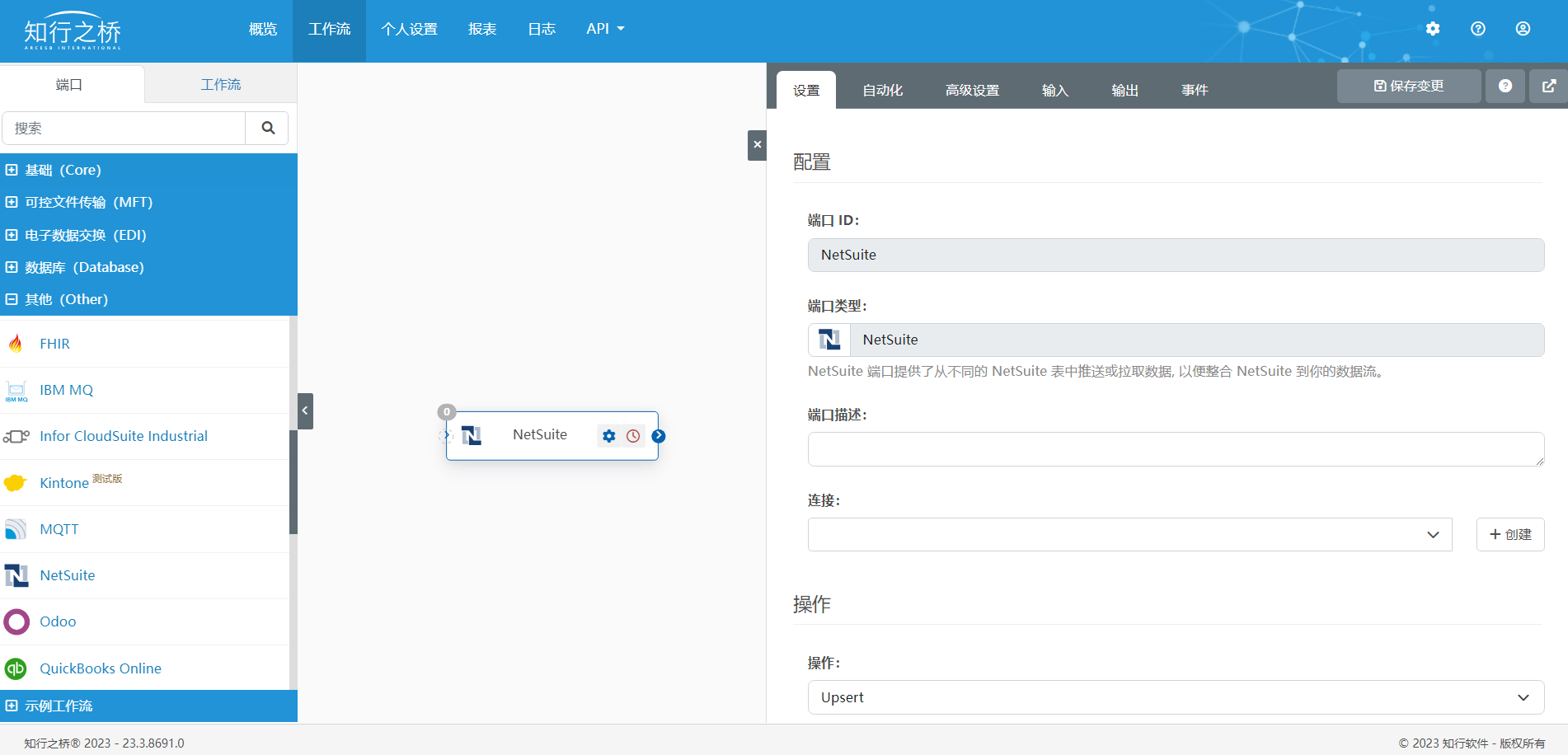The image size is (1568, 755).
Task: Collapse the 其他 (Other) category
Action: [x=148, y=299]
